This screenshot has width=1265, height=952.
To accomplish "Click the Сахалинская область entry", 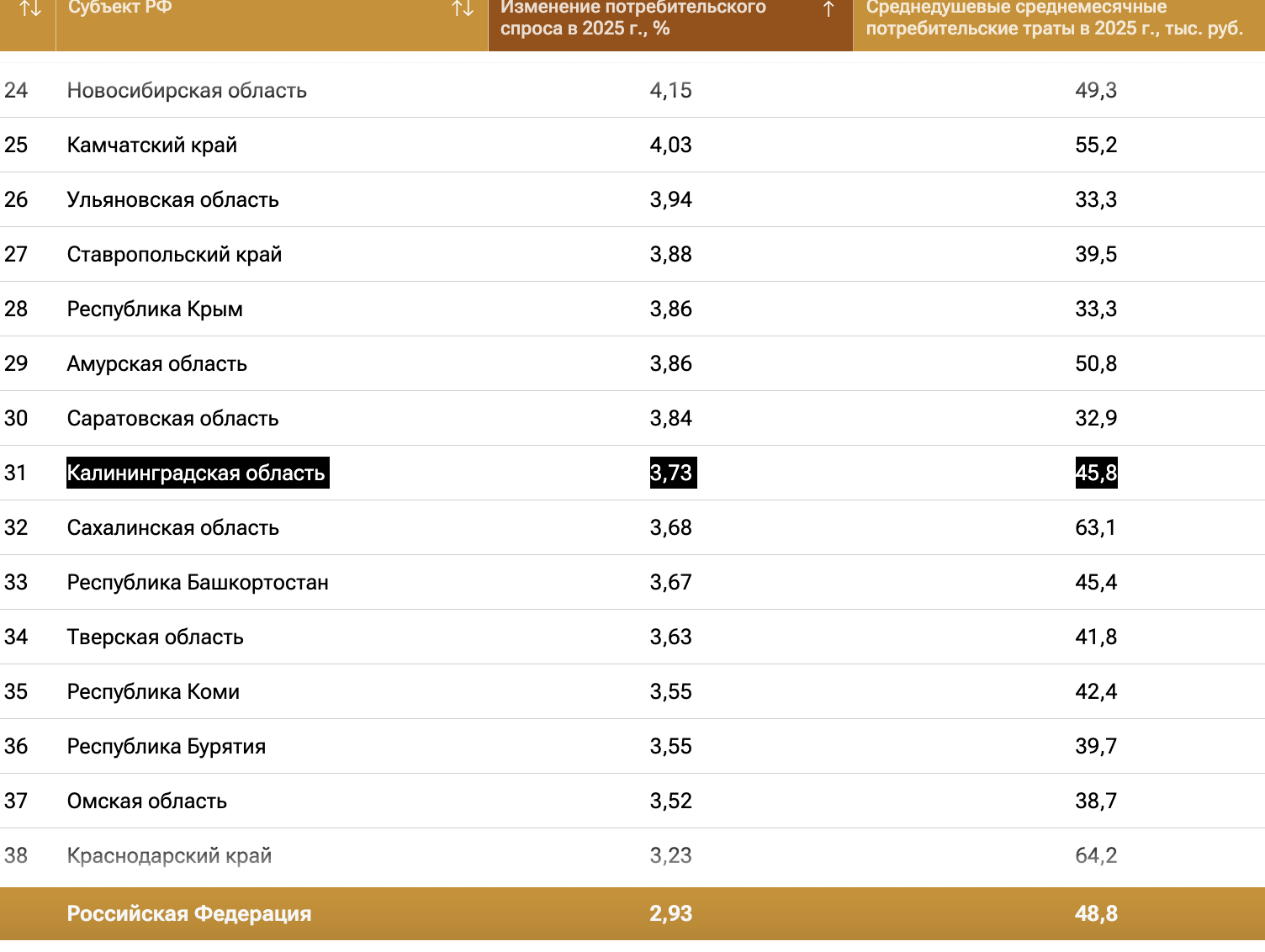I will [x=173, y=527].
